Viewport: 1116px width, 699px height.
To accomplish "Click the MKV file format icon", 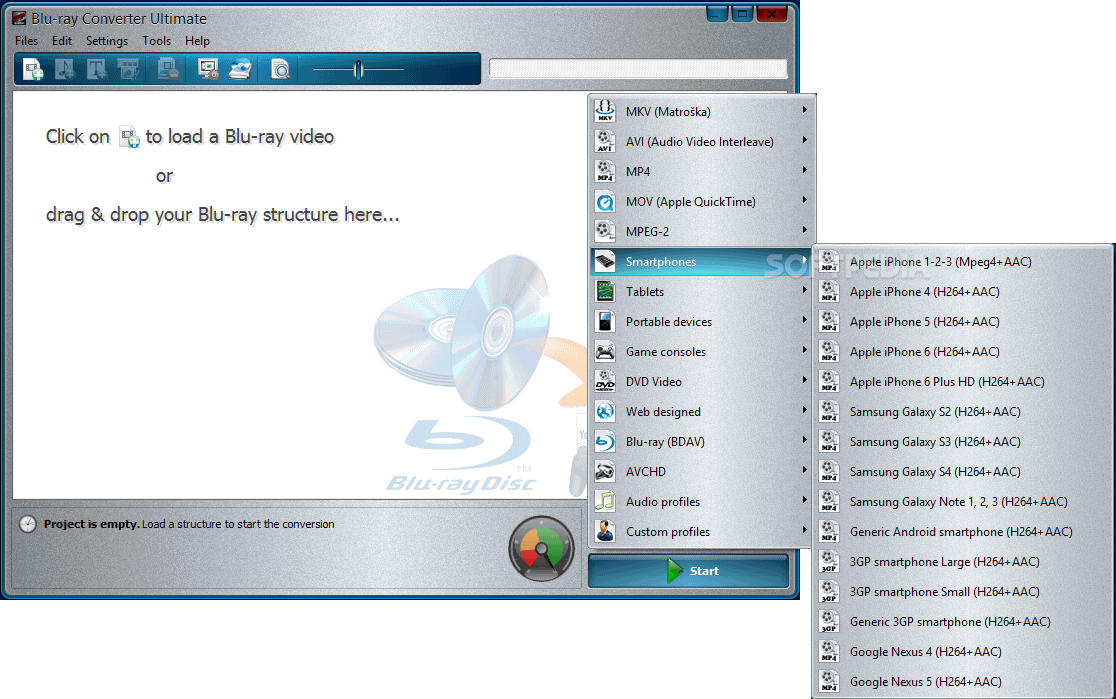I will click(x=605, y=111).
